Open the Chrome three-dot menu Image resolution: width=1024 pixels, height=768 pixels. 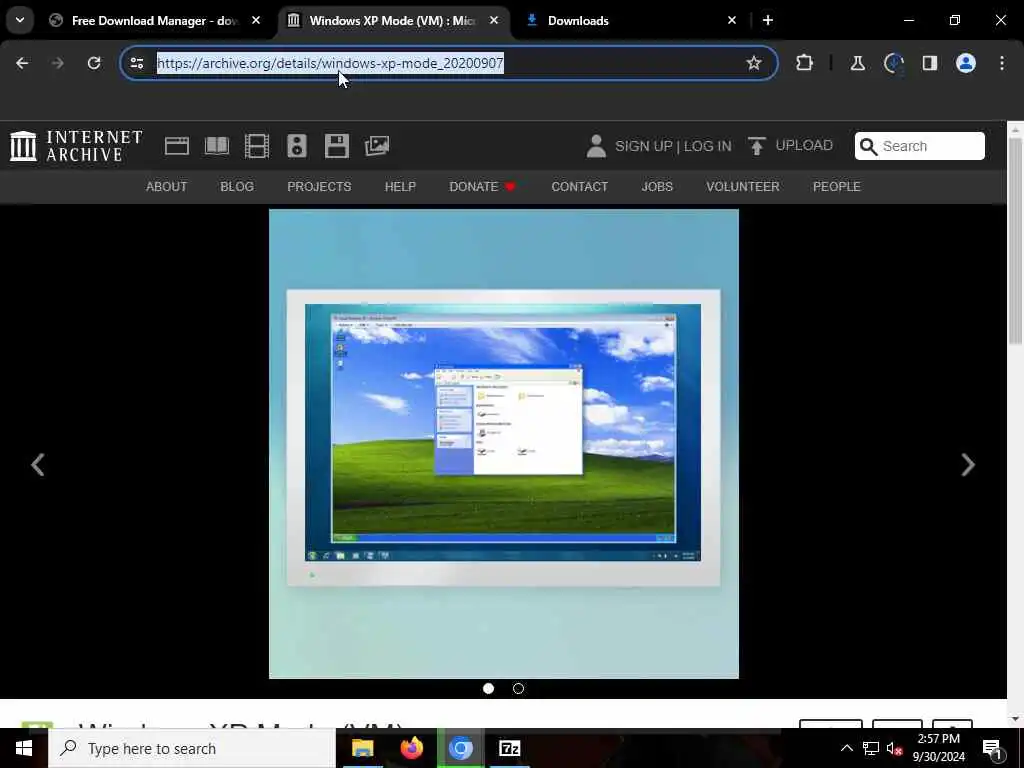[x=1002, y=63]
